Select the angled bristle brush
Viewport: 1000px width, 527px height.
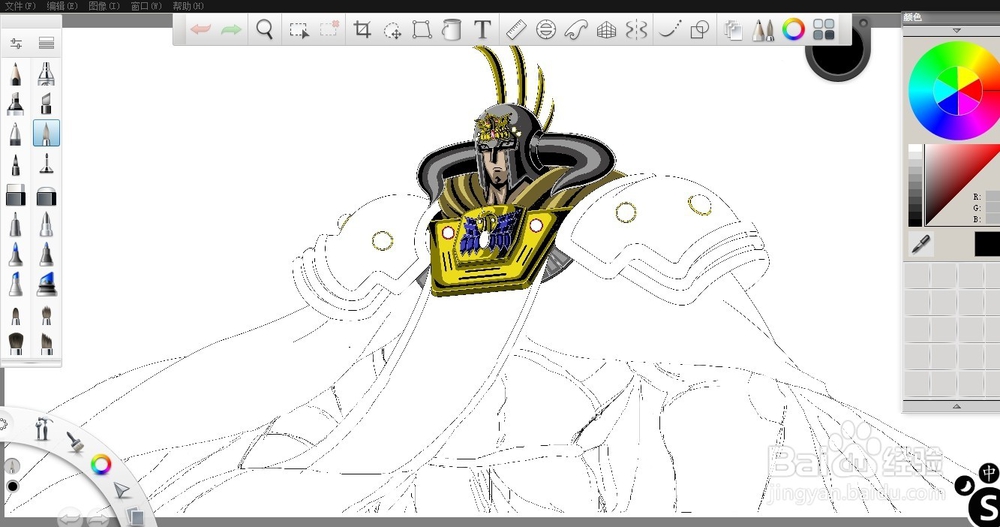click(x=46, y=343)
